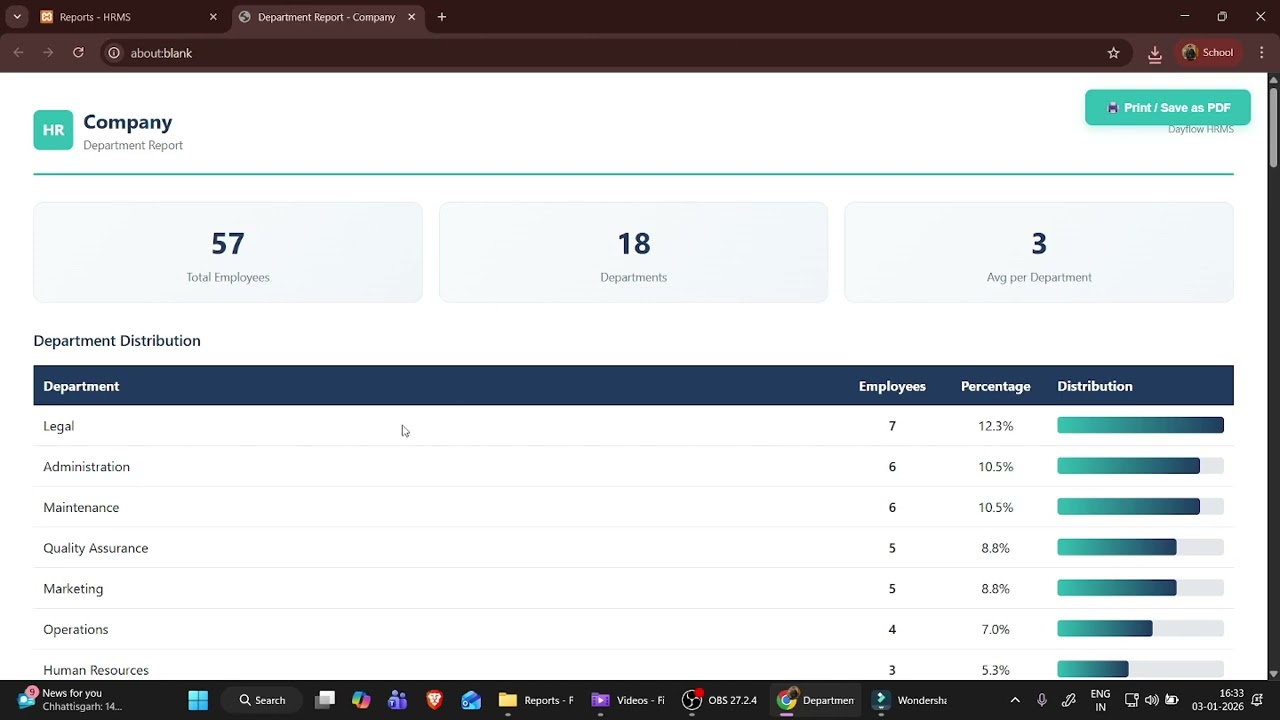The height and width of the screenshot is (720, 1280).
Task: Open the Windows Start menu
Action: click(x=198, y=700)
